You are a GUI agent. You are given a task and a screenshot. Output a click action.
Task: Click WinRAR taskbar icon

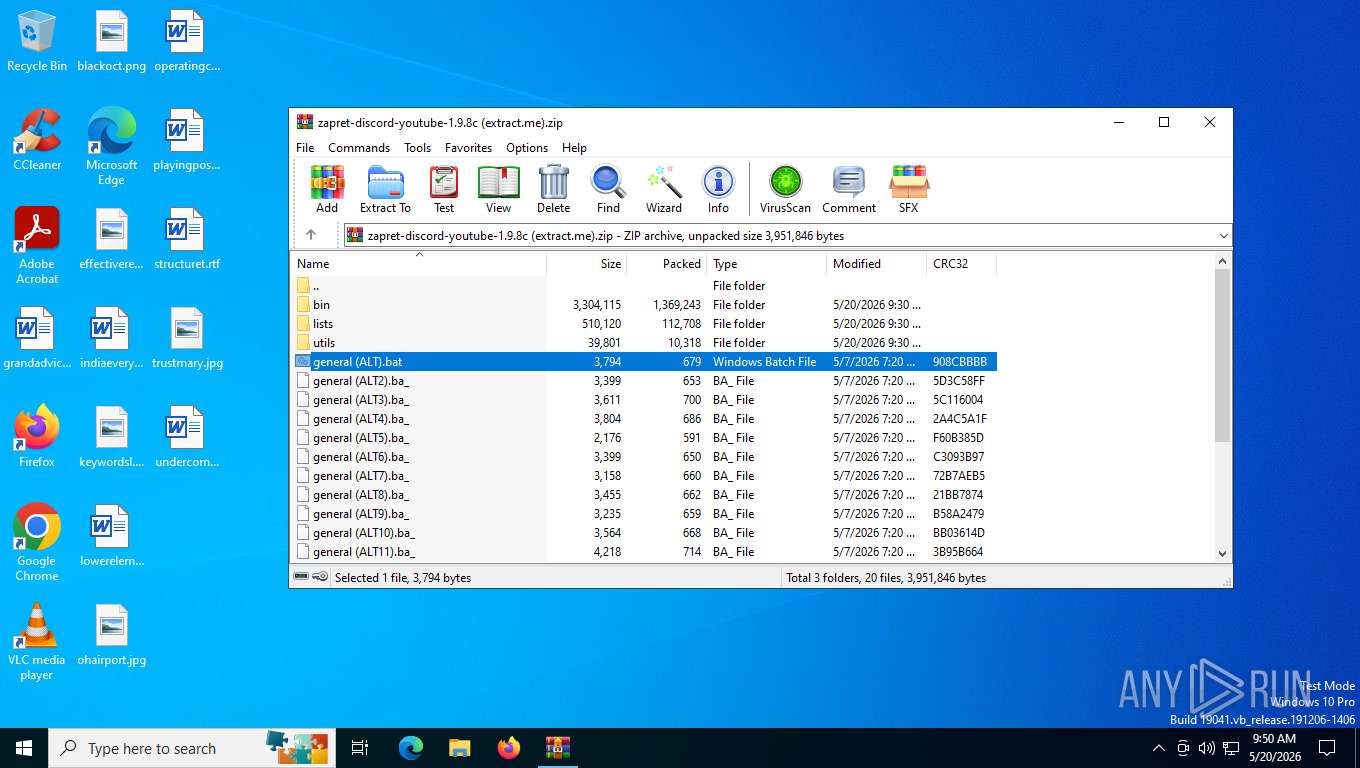[x=557, y=748]
